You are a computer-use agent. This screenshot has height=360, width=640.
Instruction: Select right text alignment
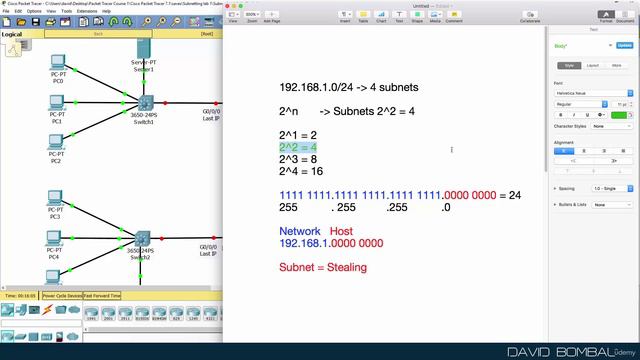click(604, 151)
